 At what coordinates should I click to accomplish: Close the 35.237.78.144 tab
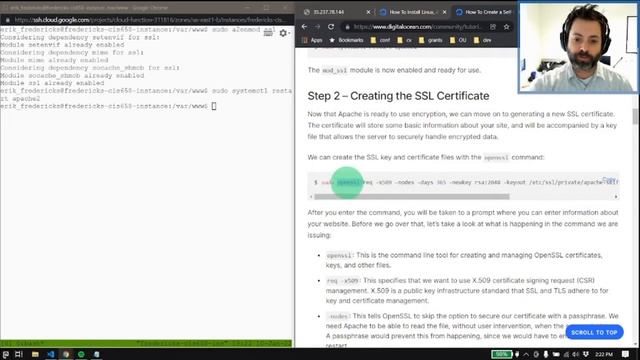[368, 12]
